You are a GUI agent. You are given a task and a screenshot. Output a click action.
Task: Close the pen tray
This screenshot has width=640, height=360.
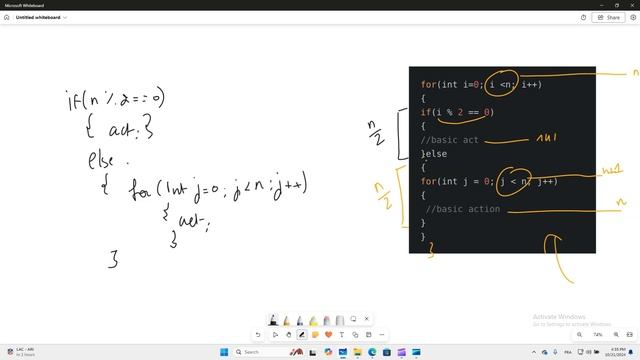pos(367,319)
